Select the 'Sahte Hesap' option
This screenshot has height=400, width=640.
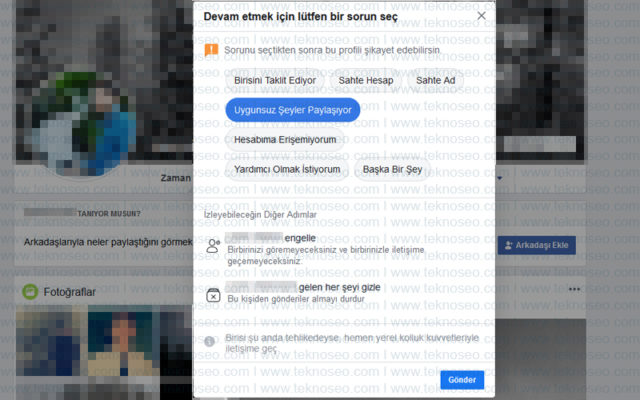pos(366,80)
